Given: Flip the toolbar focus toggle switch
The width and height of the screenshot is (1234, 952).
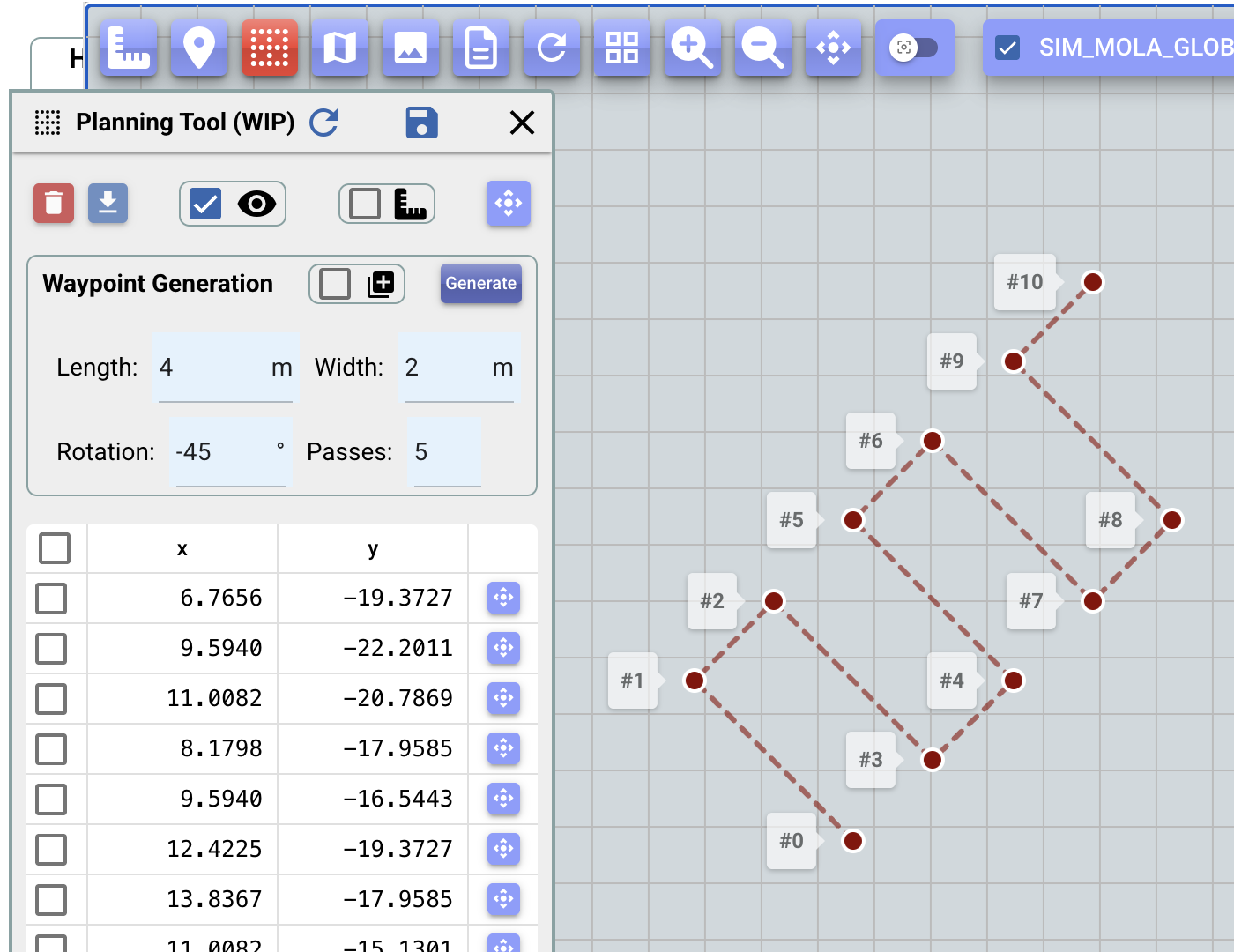Looking at the screenshot, I should [x=914, y=48].
